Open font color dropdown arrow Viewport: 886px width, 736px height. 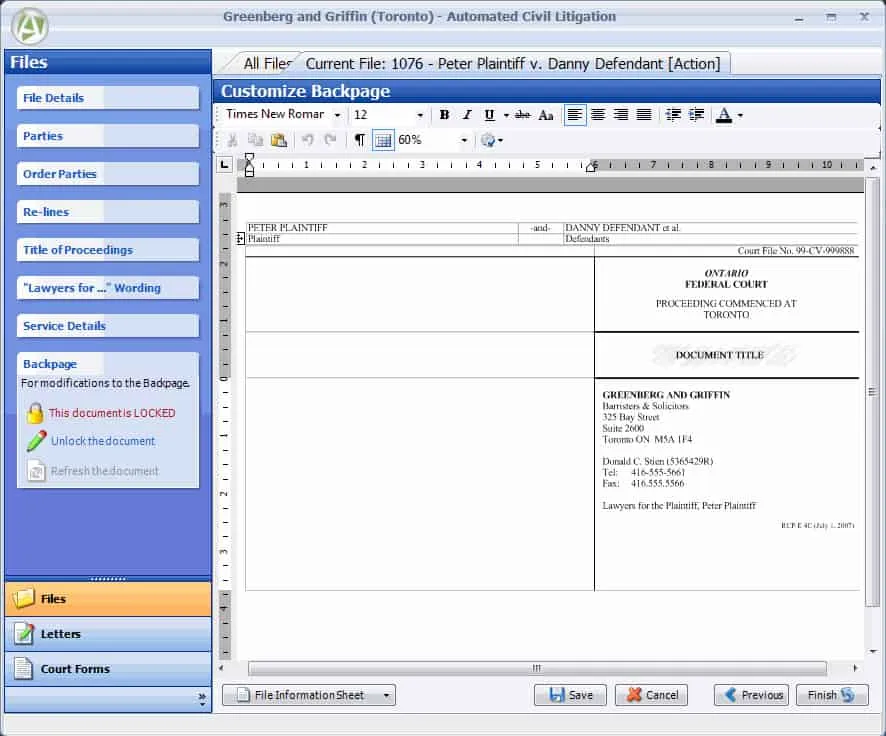click(x=740, y=116)
